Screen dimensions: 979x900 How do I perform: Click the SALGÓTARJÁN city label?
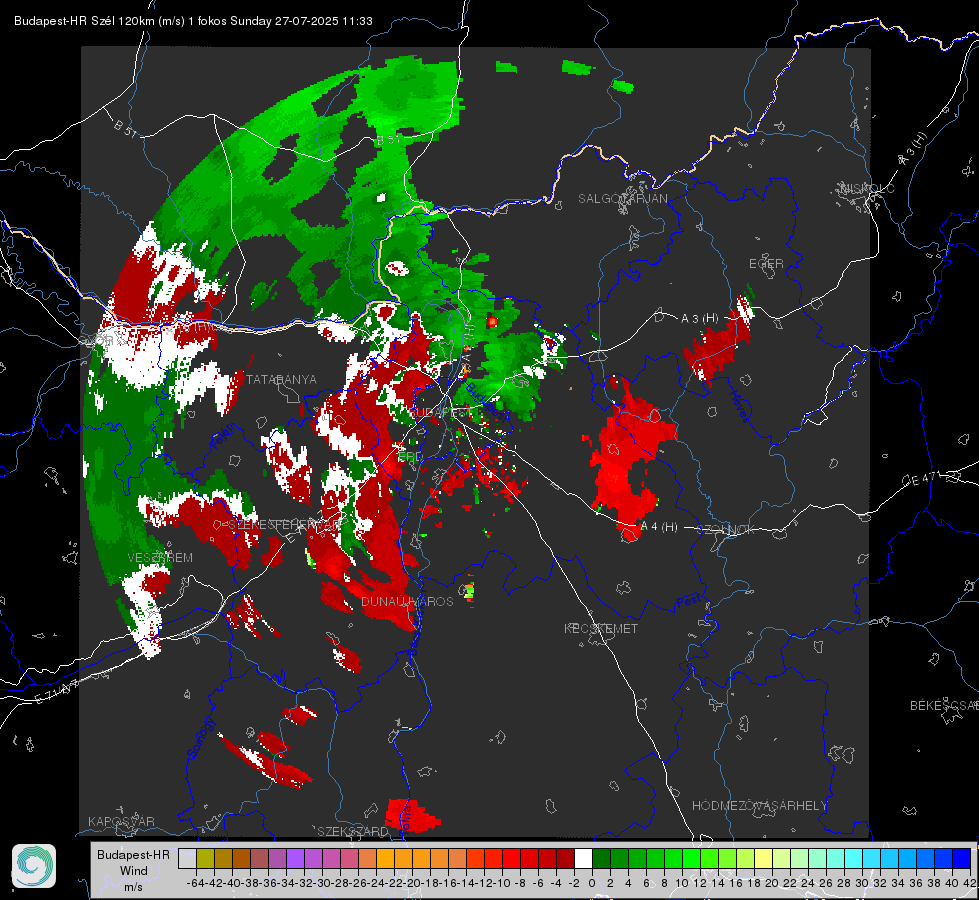622,199
